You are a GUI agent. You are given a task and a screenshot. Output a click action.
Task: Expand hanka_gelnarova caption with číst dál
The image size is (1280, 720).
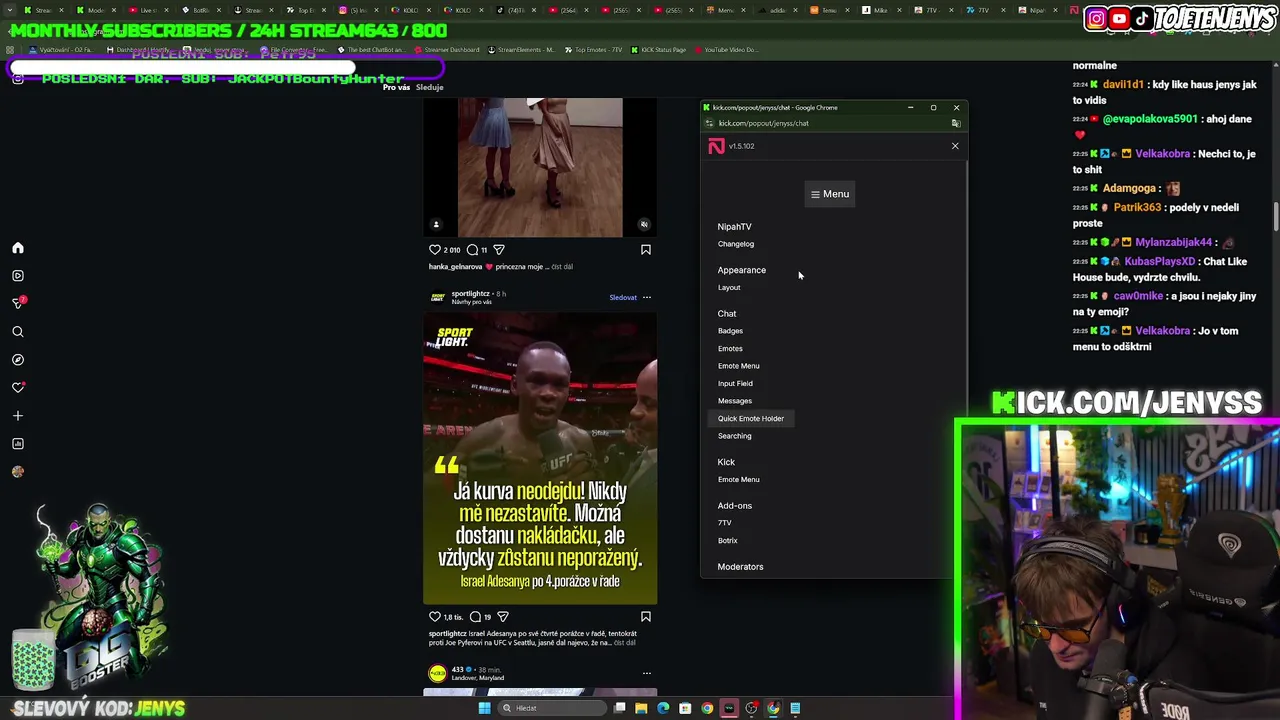click(562, 267)
